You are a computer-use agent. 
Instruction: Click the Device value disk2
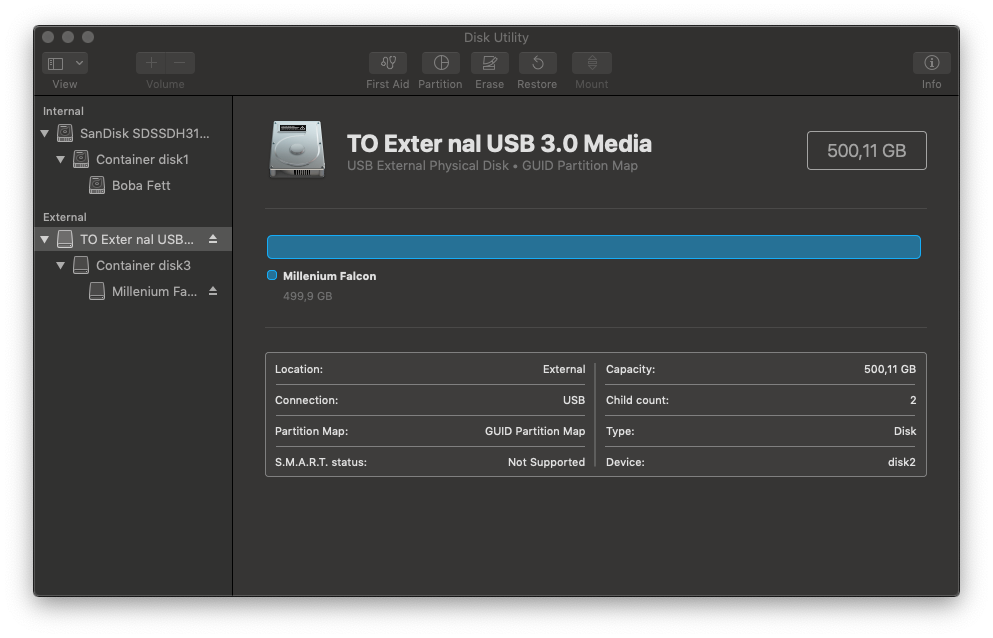tap(901, 462)
